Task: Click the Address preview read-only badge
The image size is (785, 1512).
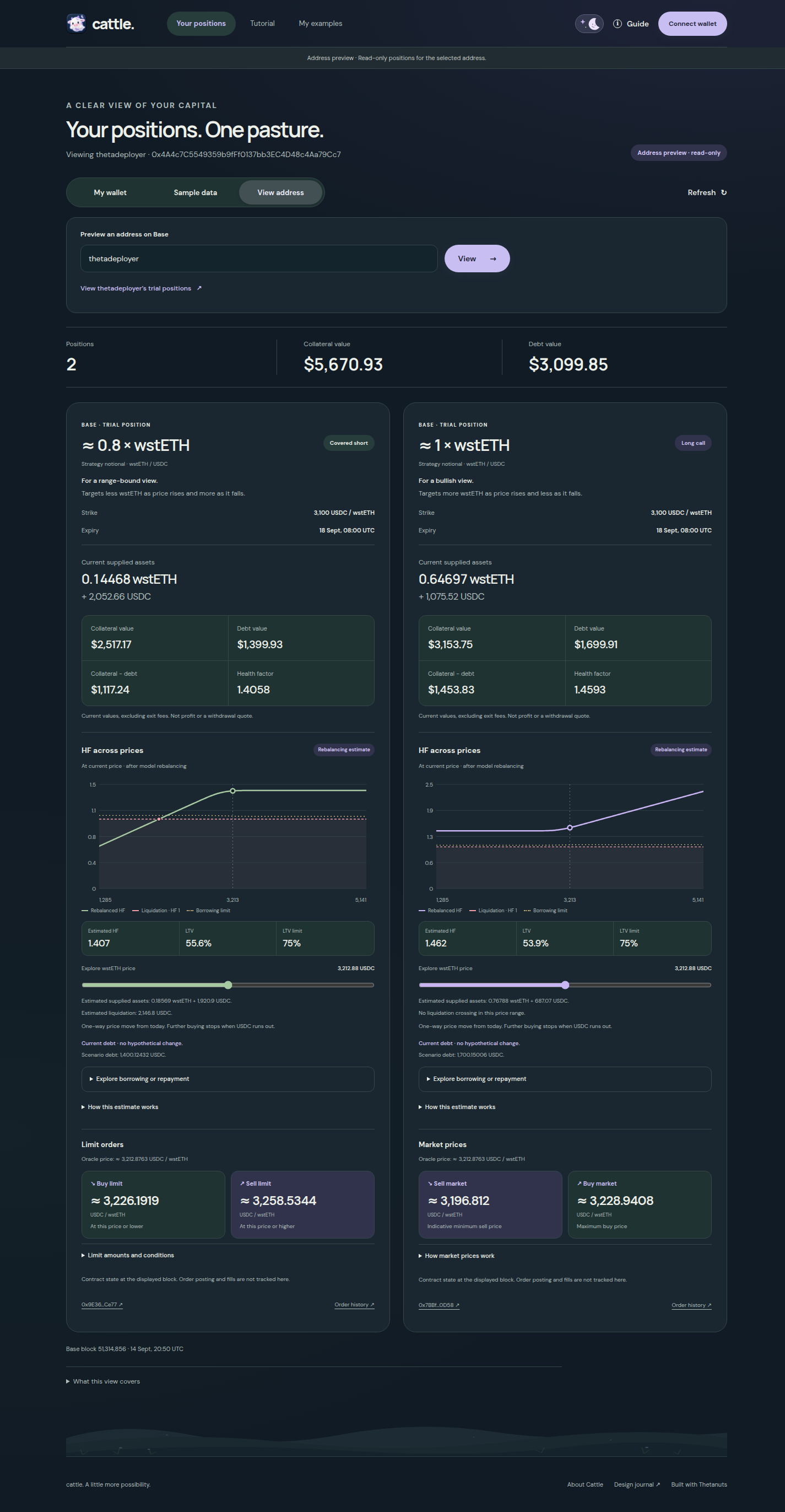Action: (x=679, y=153)
